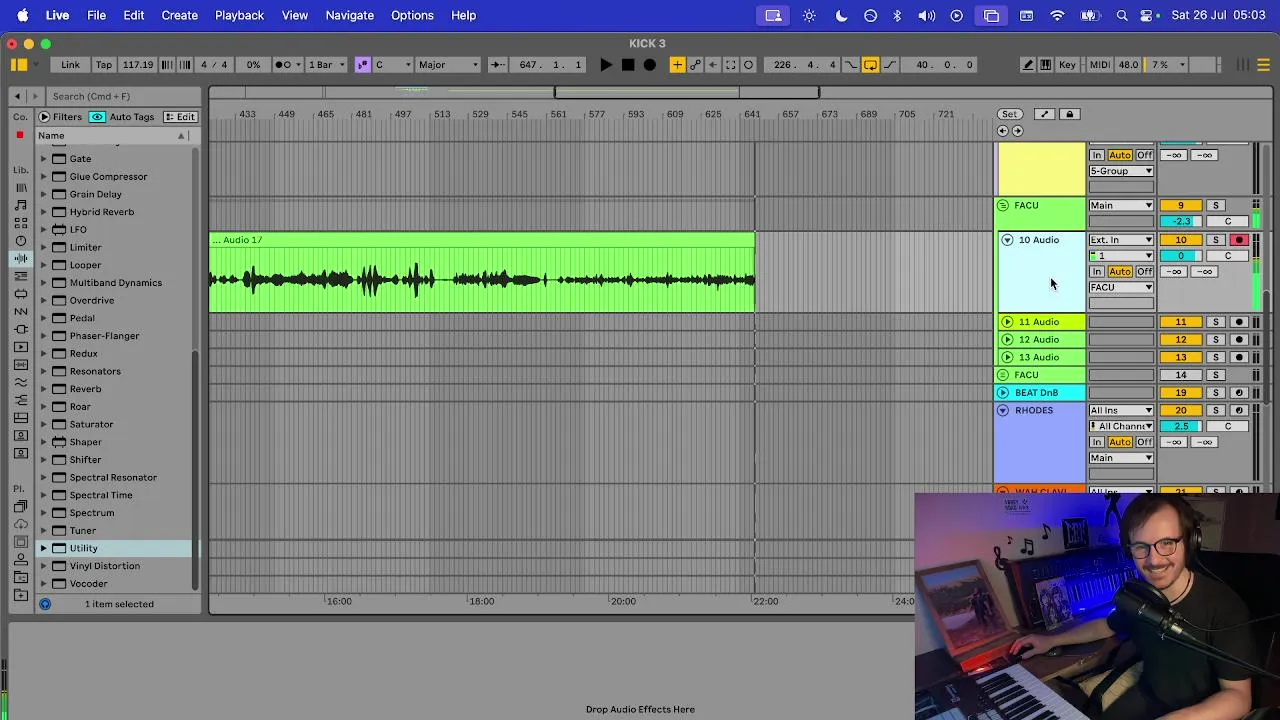Adjust the 10 Audio volume slider
This screenshot has width=1280, height=720.
click(1181, 256)
